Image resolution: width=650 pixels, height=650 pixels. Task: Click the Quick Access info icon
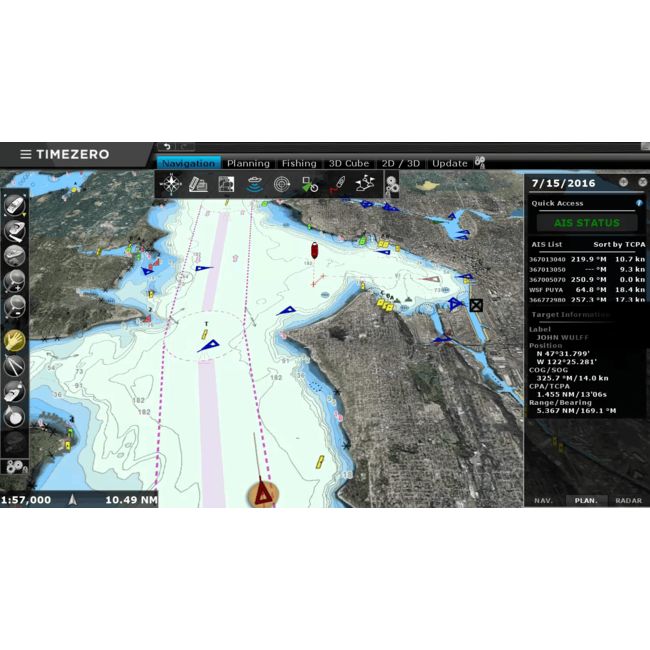pyautogui.click(x=639, y=203)
